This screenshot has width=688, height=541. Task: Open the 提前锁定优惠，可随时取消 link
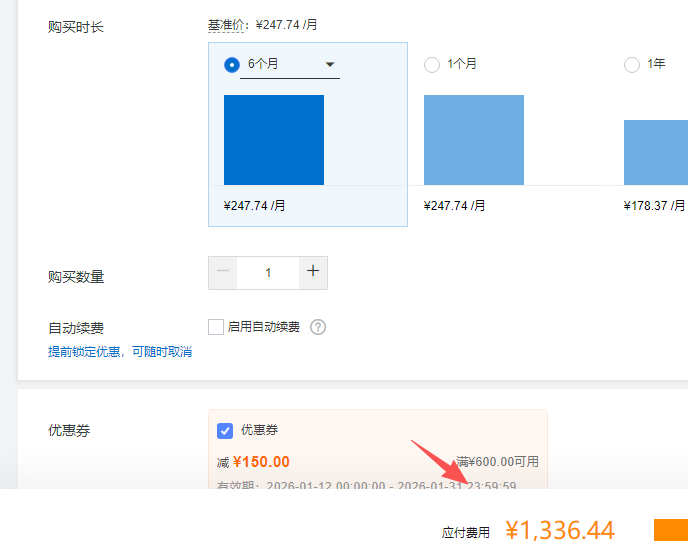click(x=120, y=352)
